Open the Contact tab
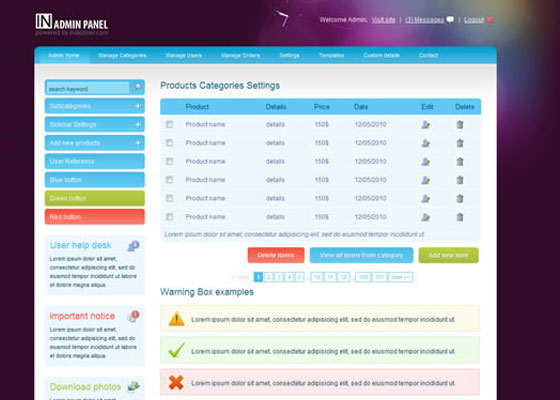The height and width of the screenshot is (400, 560). 429,56
